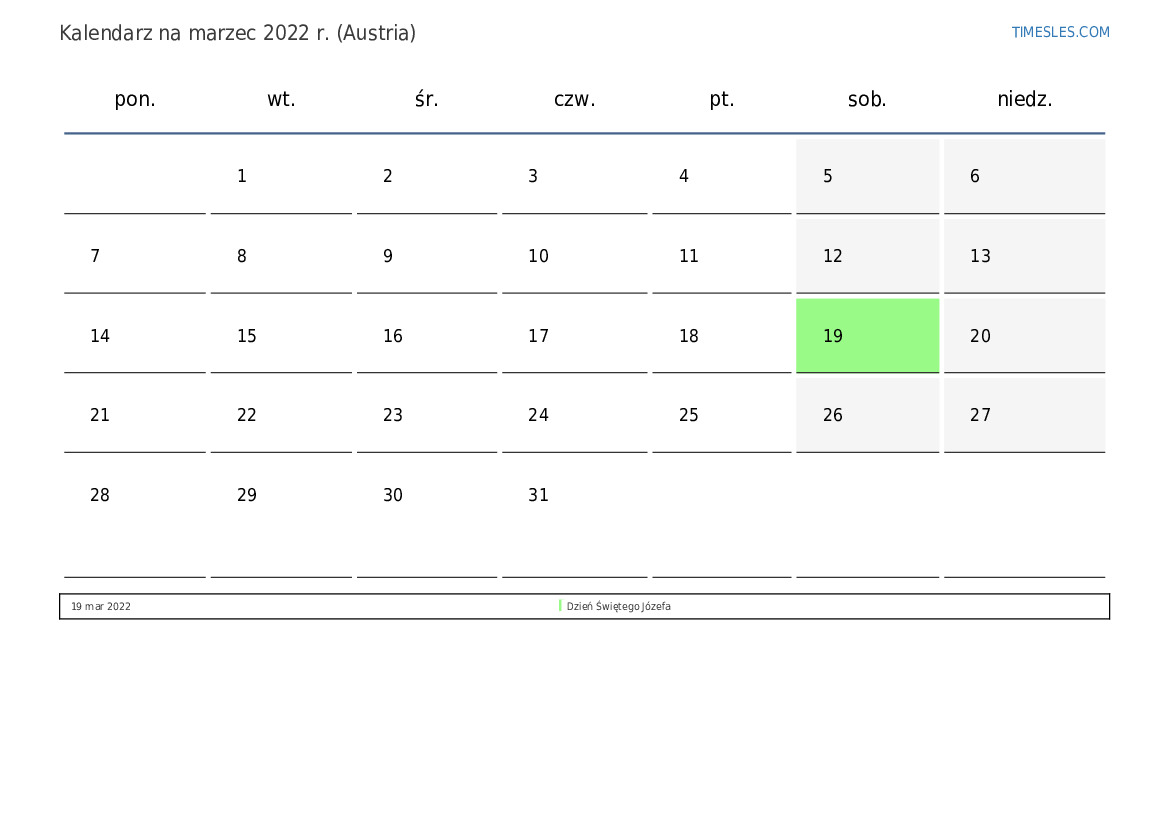Select day 1 in the calendar
This screenshot has height=827, width=1169.
click(242, 176)
